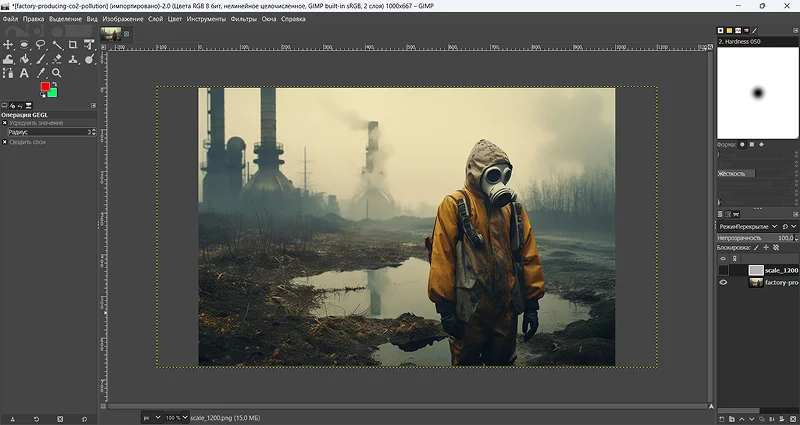Hide the factory-pro layer
This screenshot has height=425, width=800.
723,282
